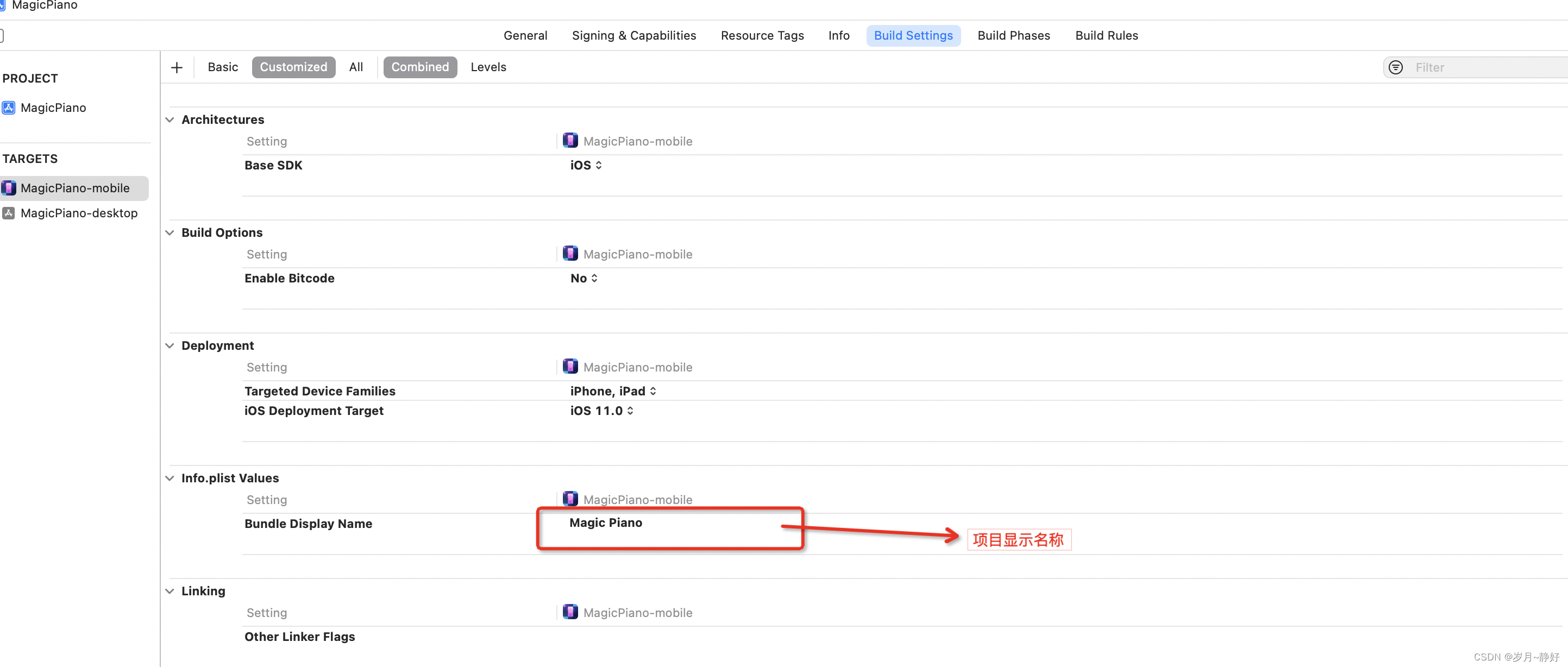Click the Linking section title

pyautogui.click(x=203, y=591)
